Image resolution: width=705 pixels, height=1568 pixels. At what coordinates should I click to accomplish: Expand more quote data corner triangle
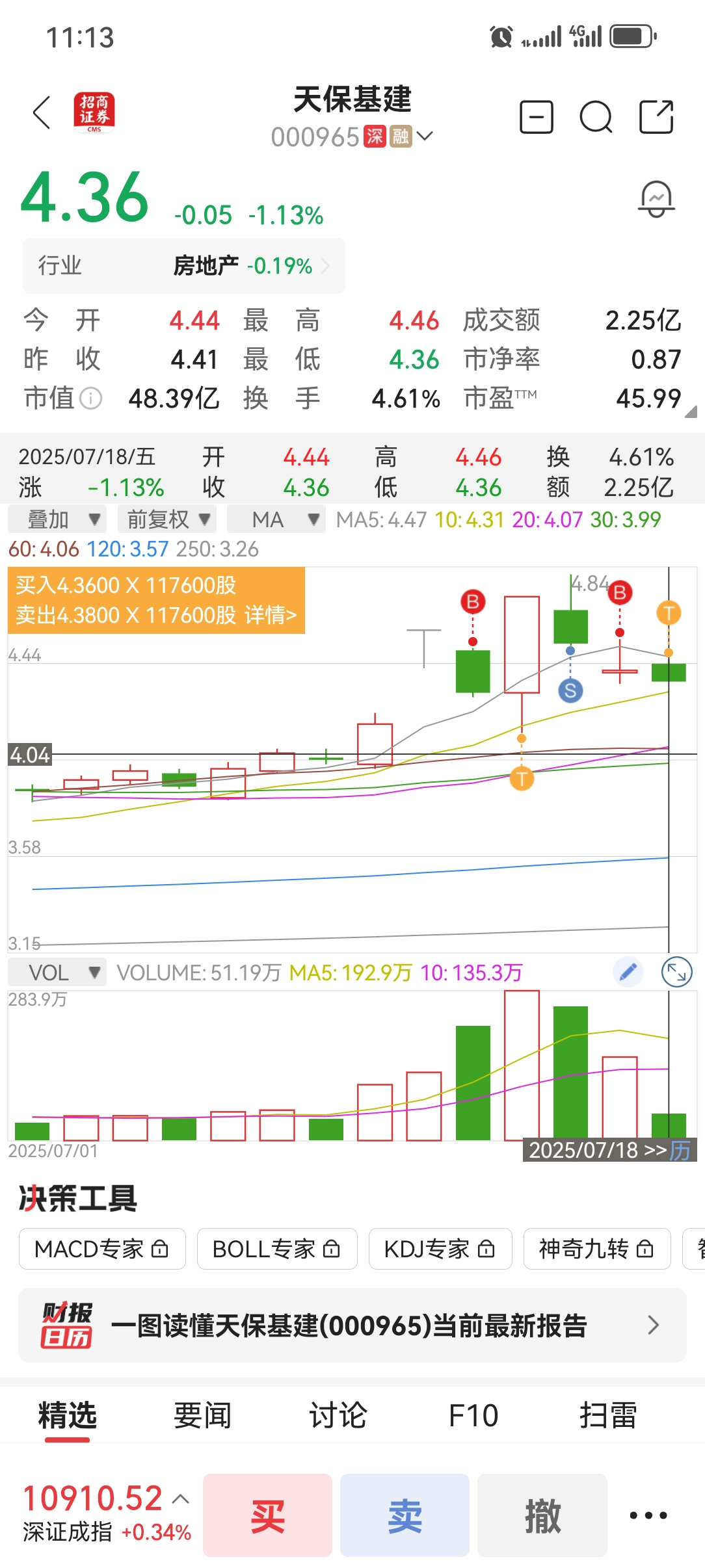(x=691, y=412)
